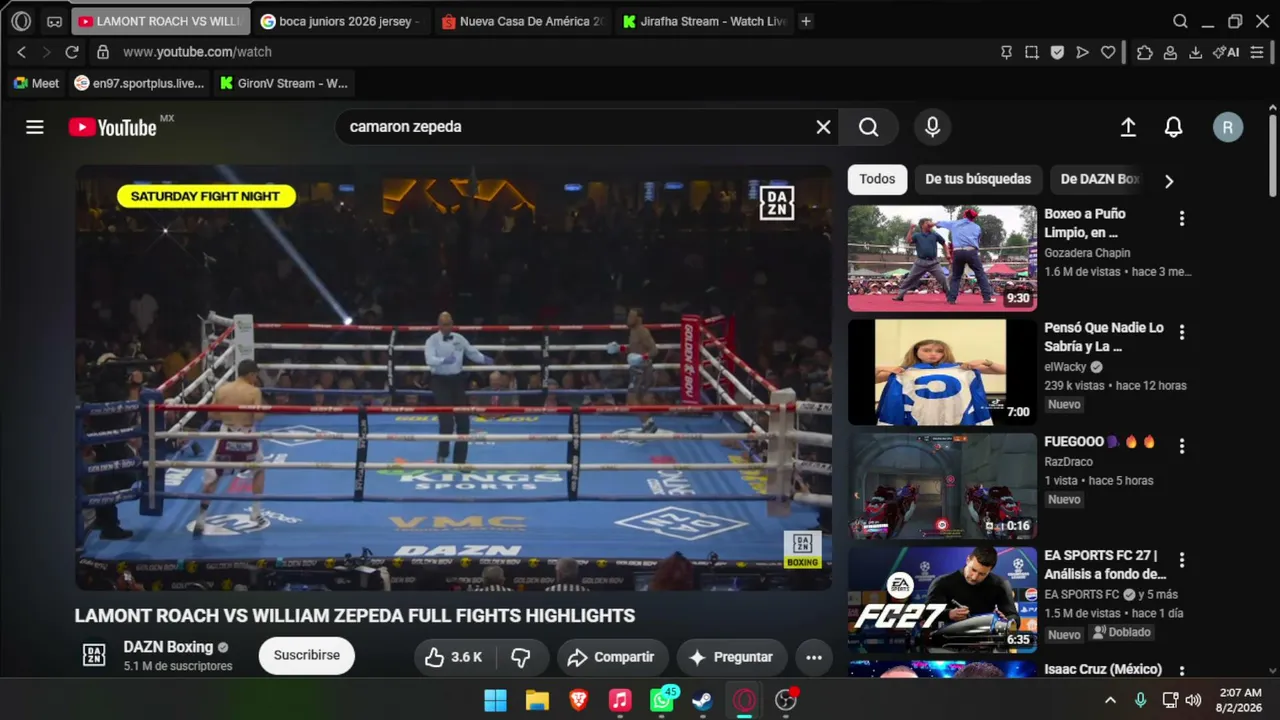Open Steam from the taskbar
The width and height of the screenshot is (1280, 720).
click(703, 700)
